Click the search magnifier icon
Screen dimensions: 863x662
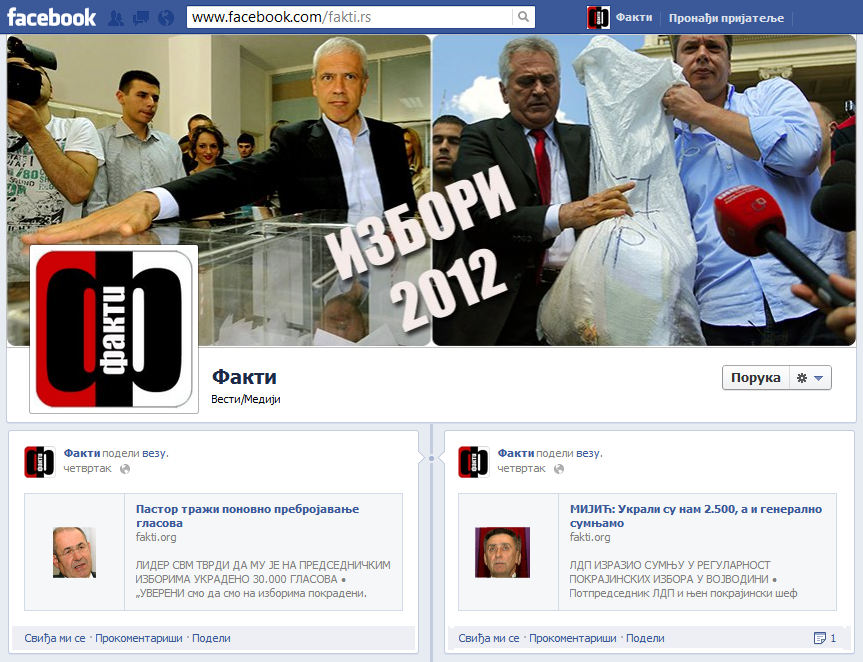[x=522, y=17]
